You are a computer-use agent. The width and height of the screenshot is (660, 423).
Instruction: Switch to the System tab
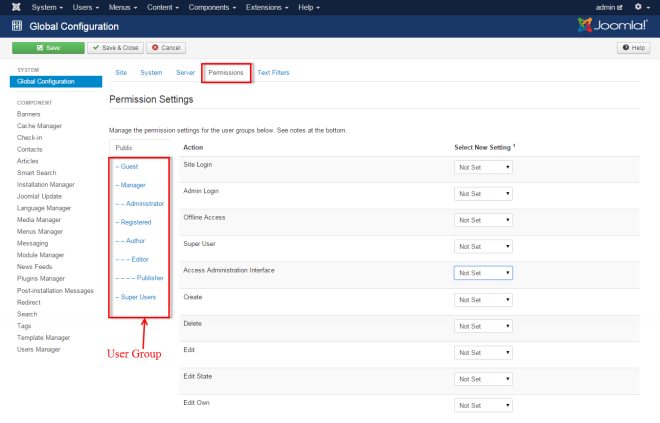151,72
